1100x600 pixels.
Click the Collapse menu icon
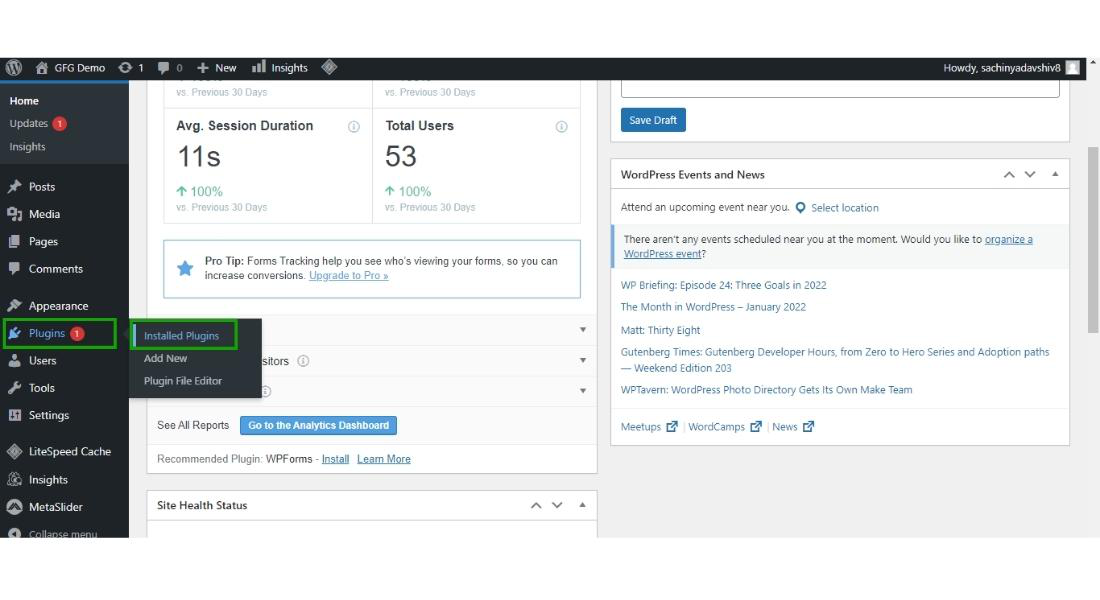click(14, 533)
